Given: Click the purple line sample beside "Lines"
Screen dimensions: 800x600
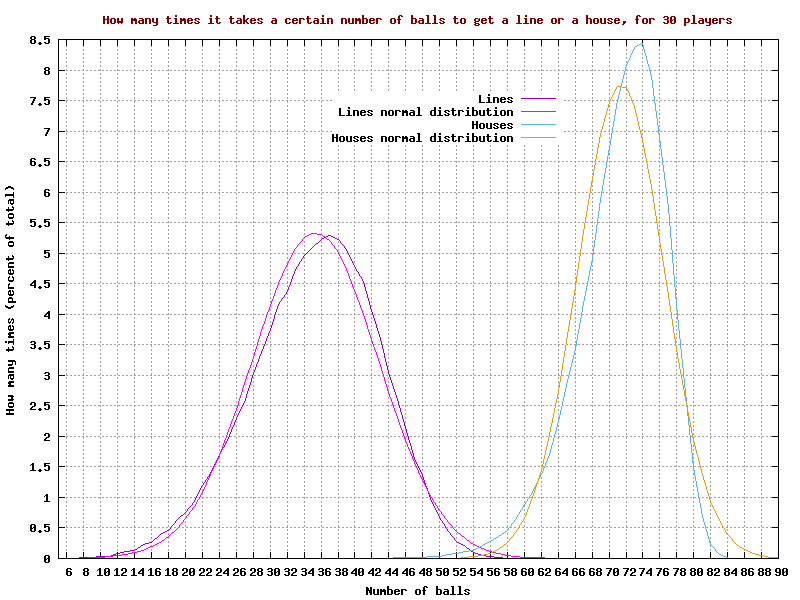Looking at the screenshot, I should point(536,99).
